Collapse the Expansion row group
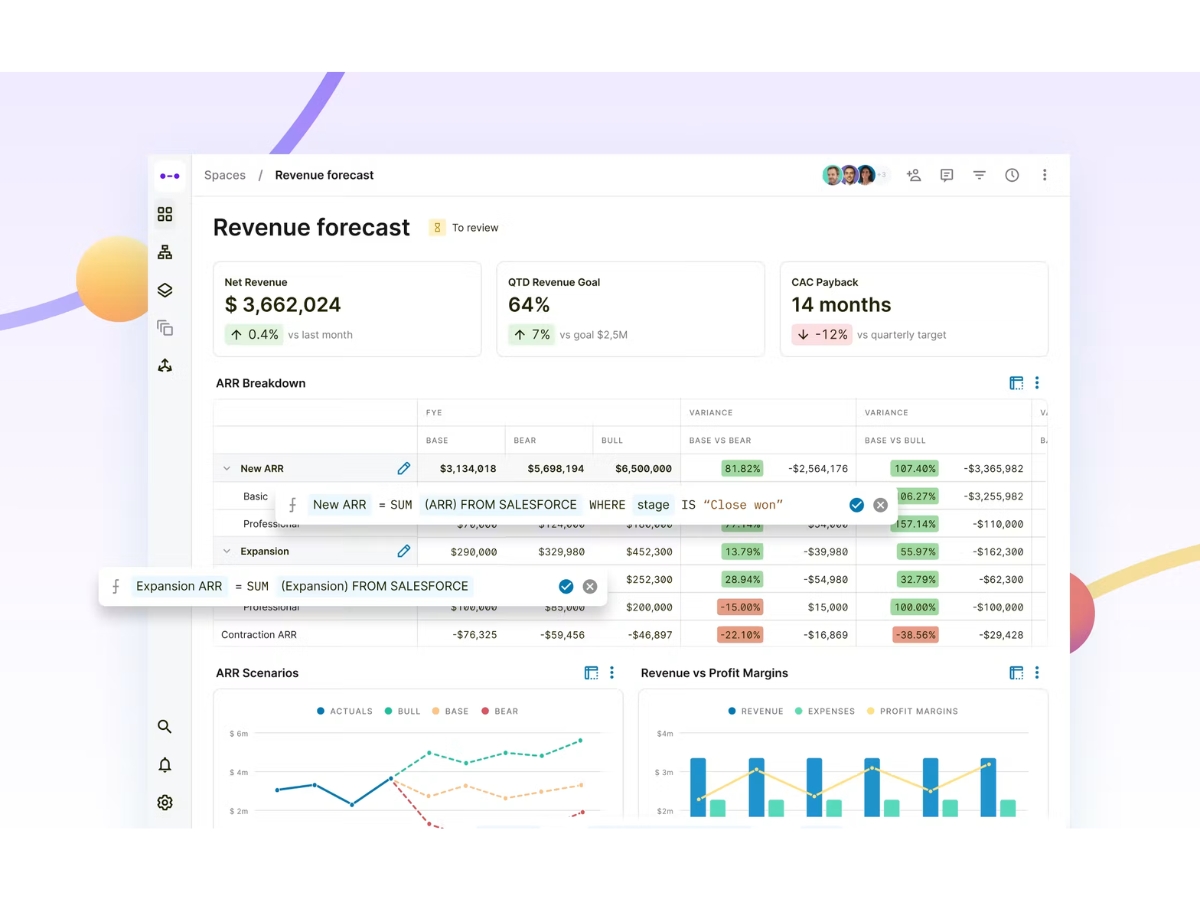Image resolution: width=1200 pixels, height=900 pixels. click(x=226, y=551)
